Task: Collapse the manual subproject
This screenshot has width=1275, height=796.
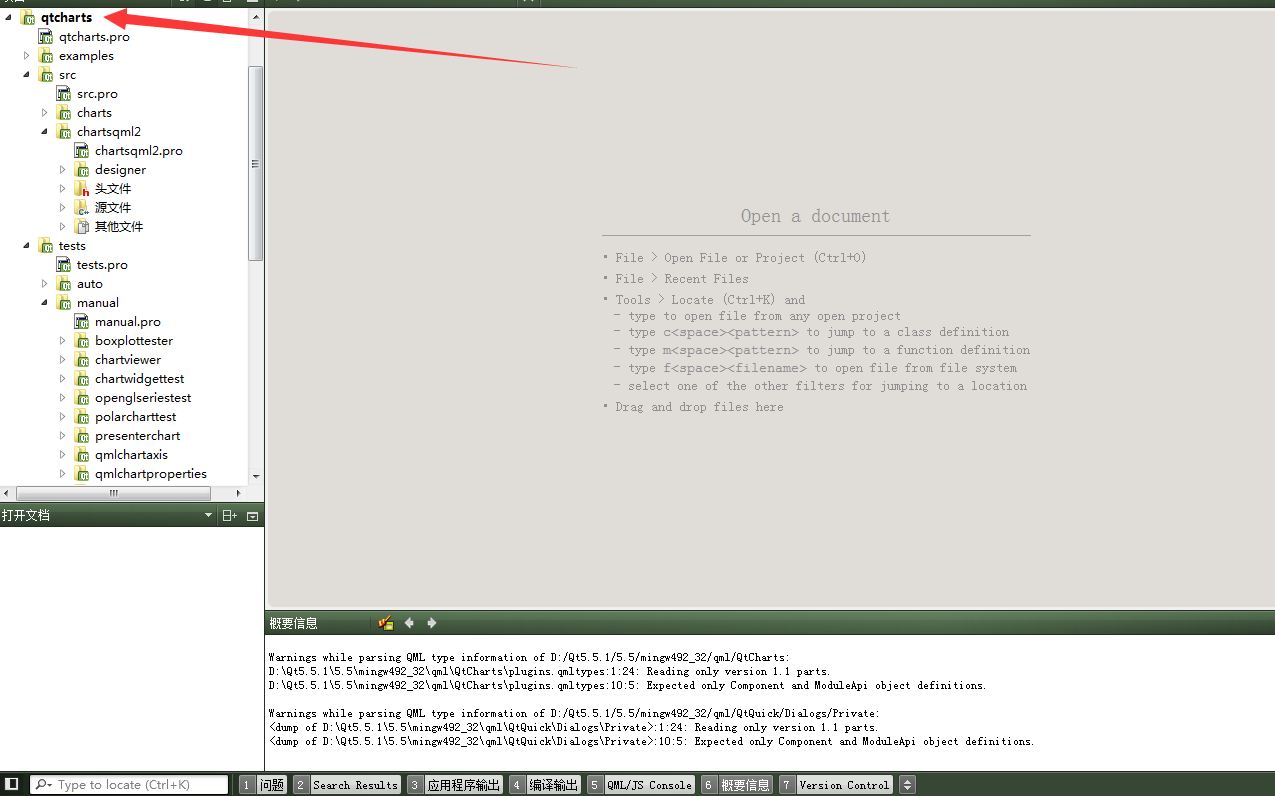Action: tap(45, 303)
